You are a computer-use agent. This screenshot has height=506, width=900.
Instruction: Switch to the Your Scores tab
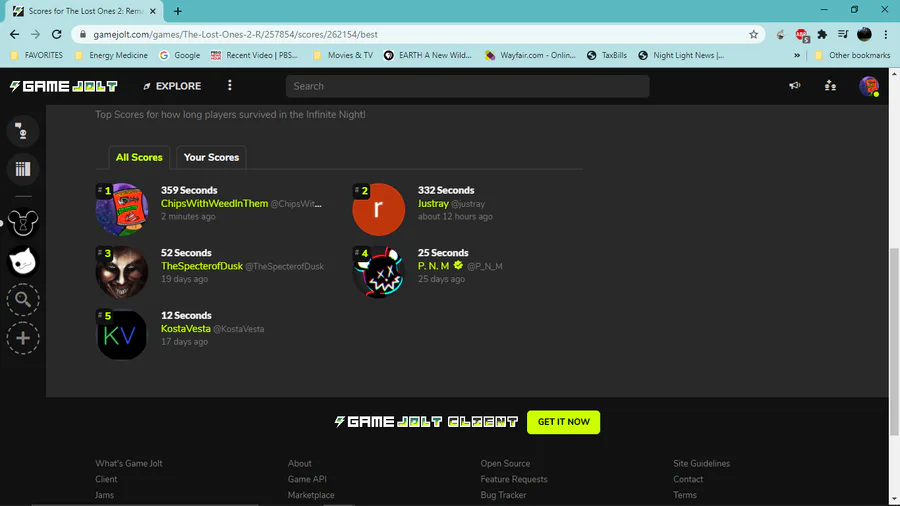pyautogui.click(x=211, y=157)
